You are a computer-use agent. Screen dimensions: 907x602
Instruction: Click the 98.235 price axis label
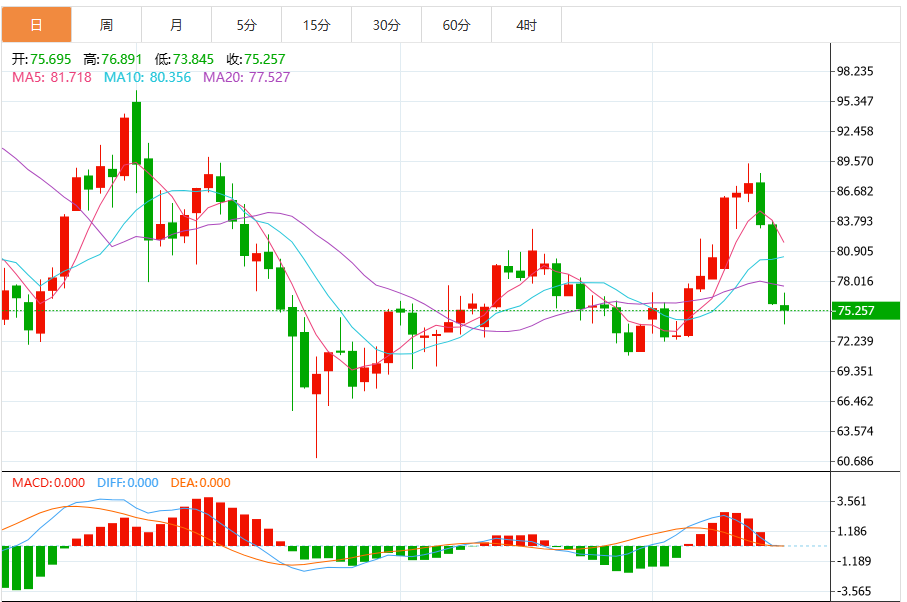[x=855, y=71]
